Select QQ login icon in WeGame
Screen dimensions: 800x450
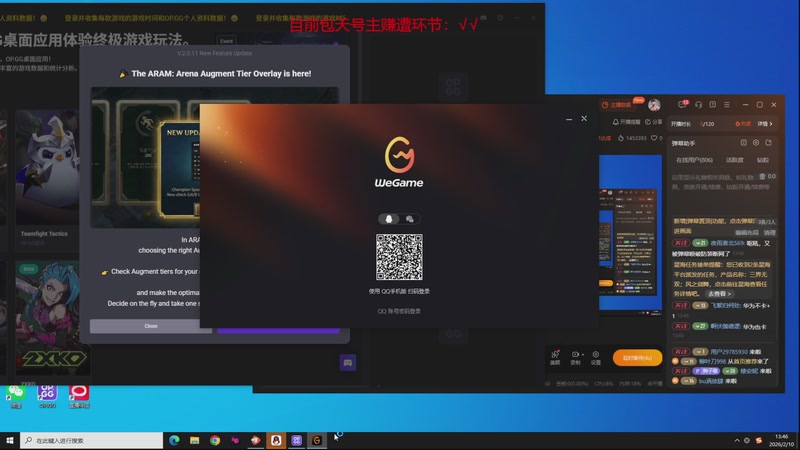coord(389,219)
